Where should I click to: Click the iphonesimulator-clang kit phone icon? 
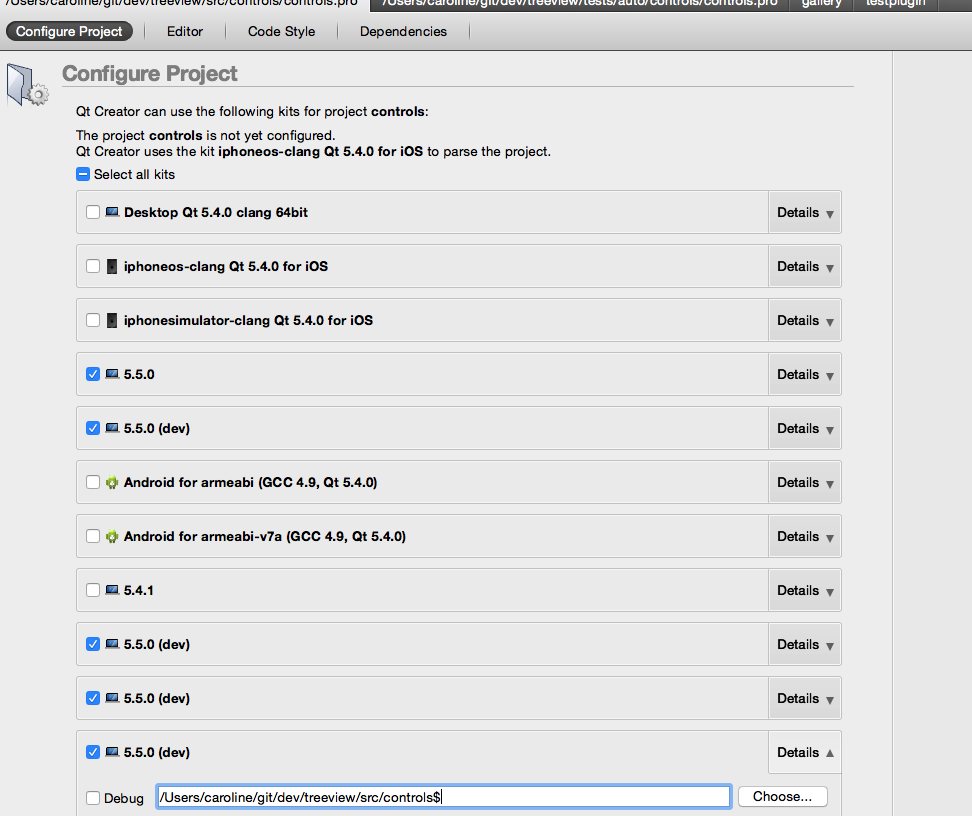(112, 321)
